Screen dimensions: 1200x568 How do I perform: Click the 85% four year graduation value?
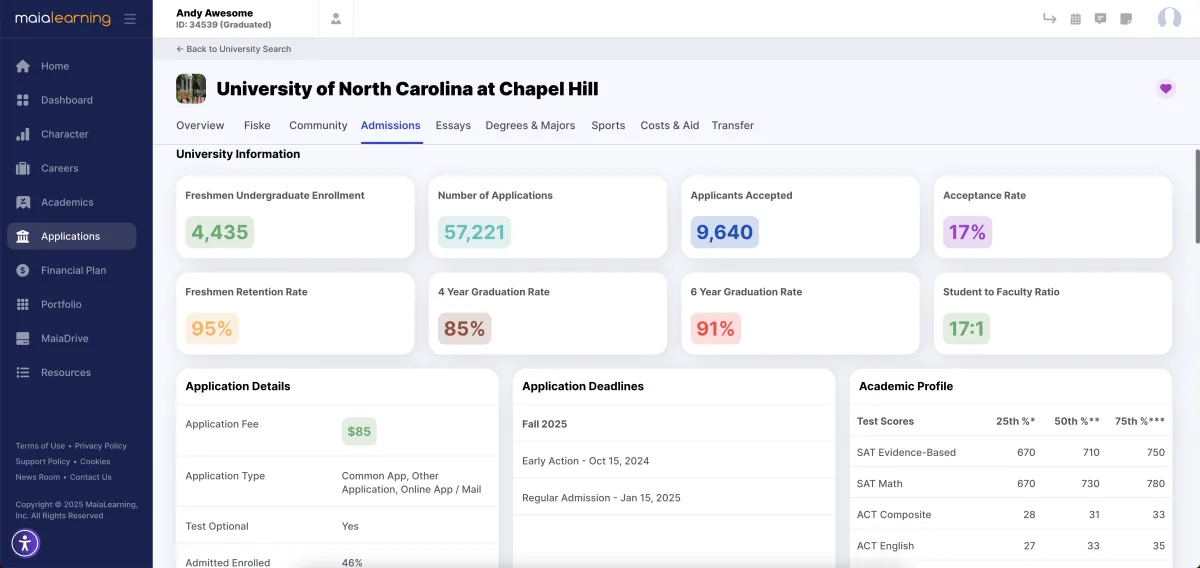coord(465,328)
